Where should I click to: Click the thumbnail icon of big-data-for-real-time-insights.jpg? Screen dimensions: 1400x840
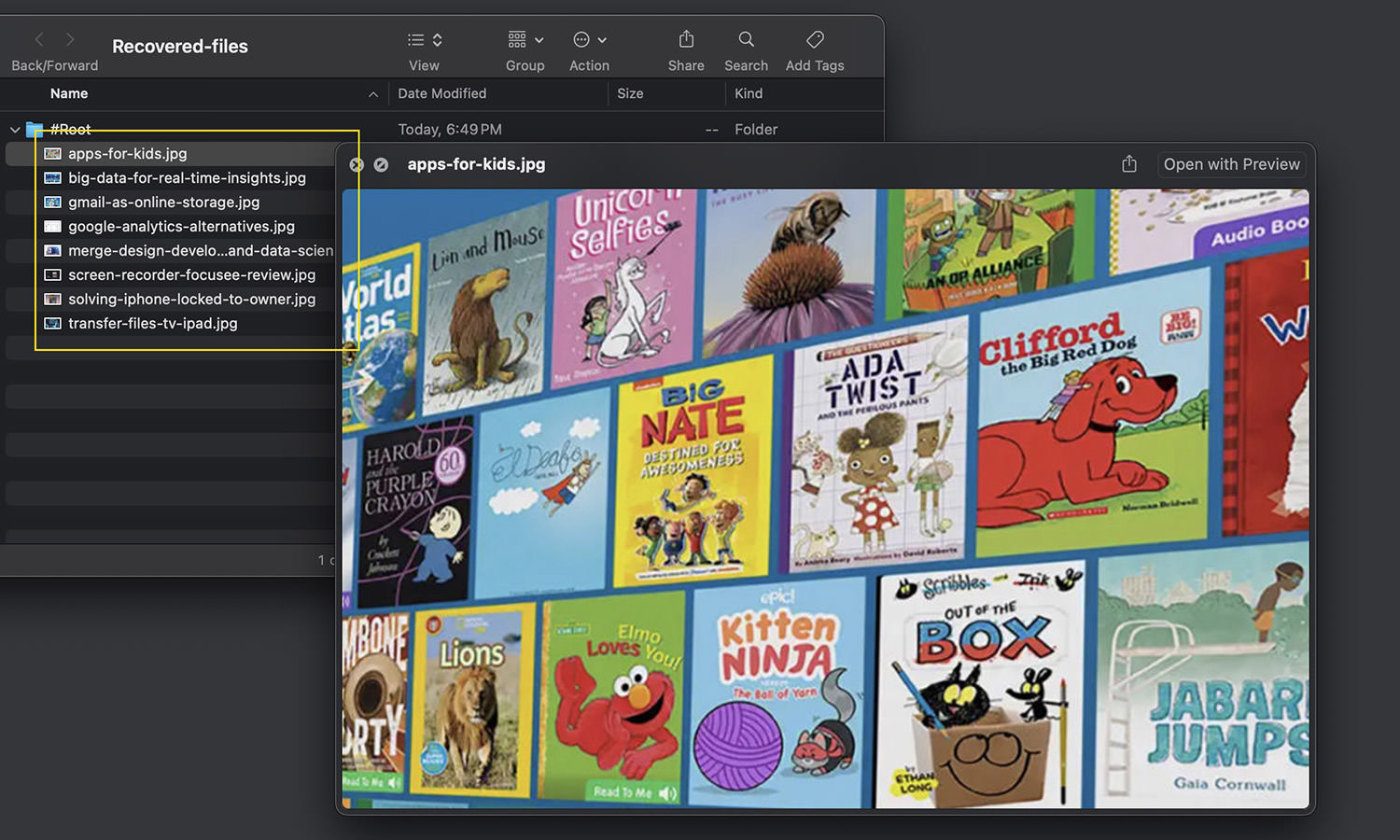[53, 177]
